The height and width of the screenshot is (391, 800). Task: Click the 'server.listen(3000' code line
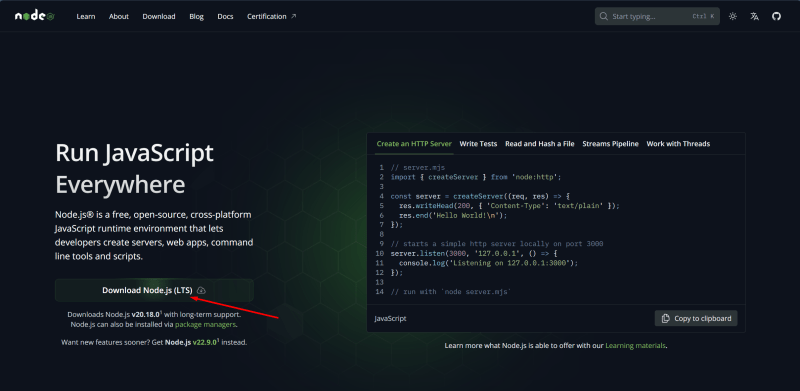coord(474,253)
